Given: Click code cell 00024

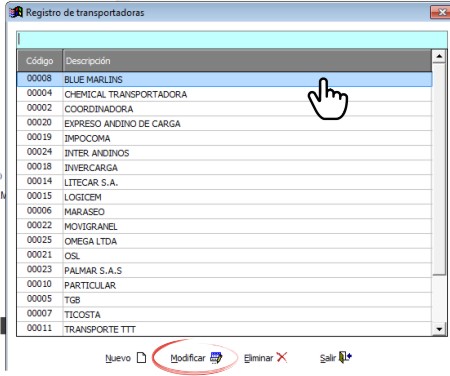Looking at the screenshot, I should tap(39, 152).
